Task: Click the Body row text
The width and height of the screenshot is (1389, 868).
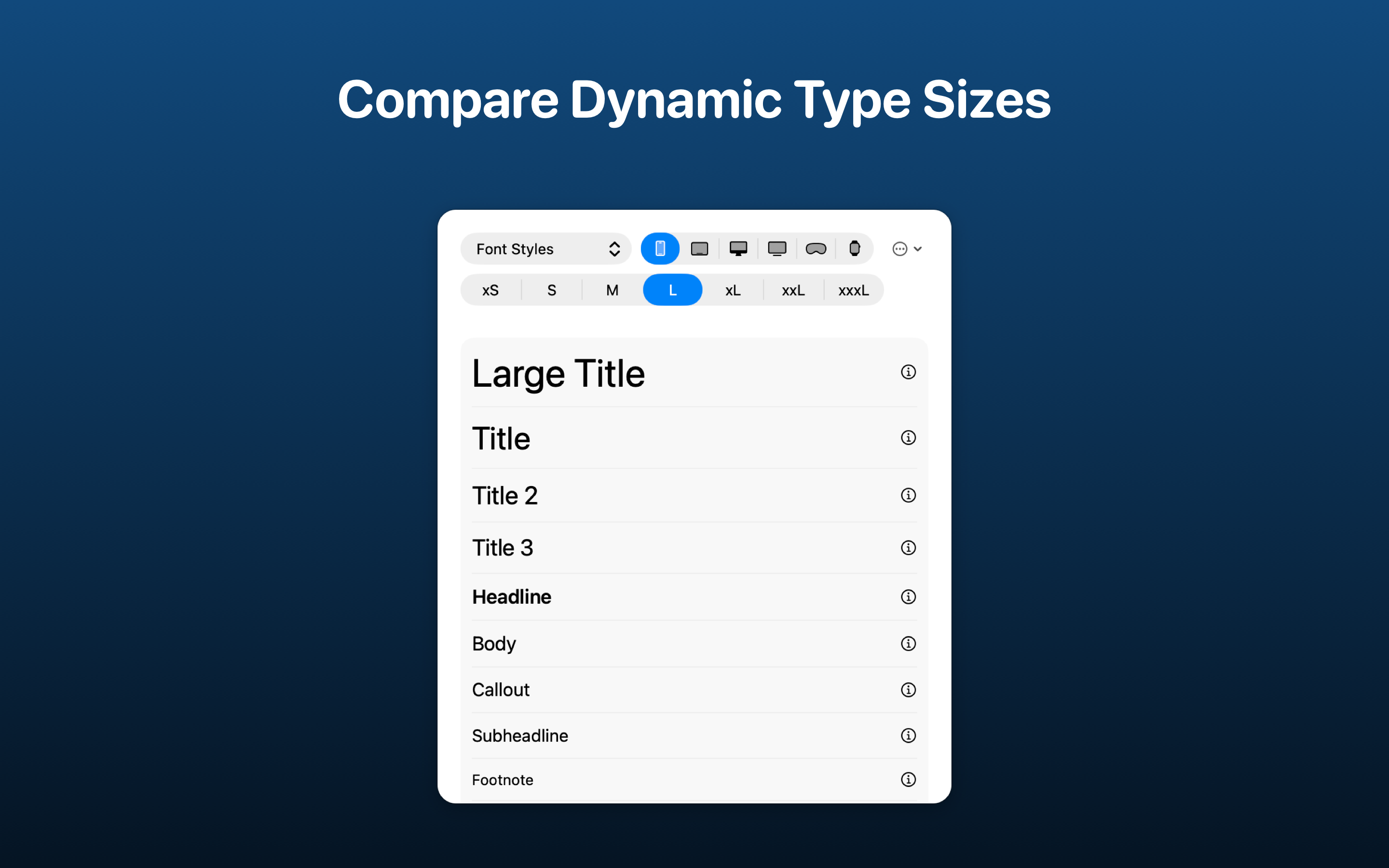Action: [493, 644]
